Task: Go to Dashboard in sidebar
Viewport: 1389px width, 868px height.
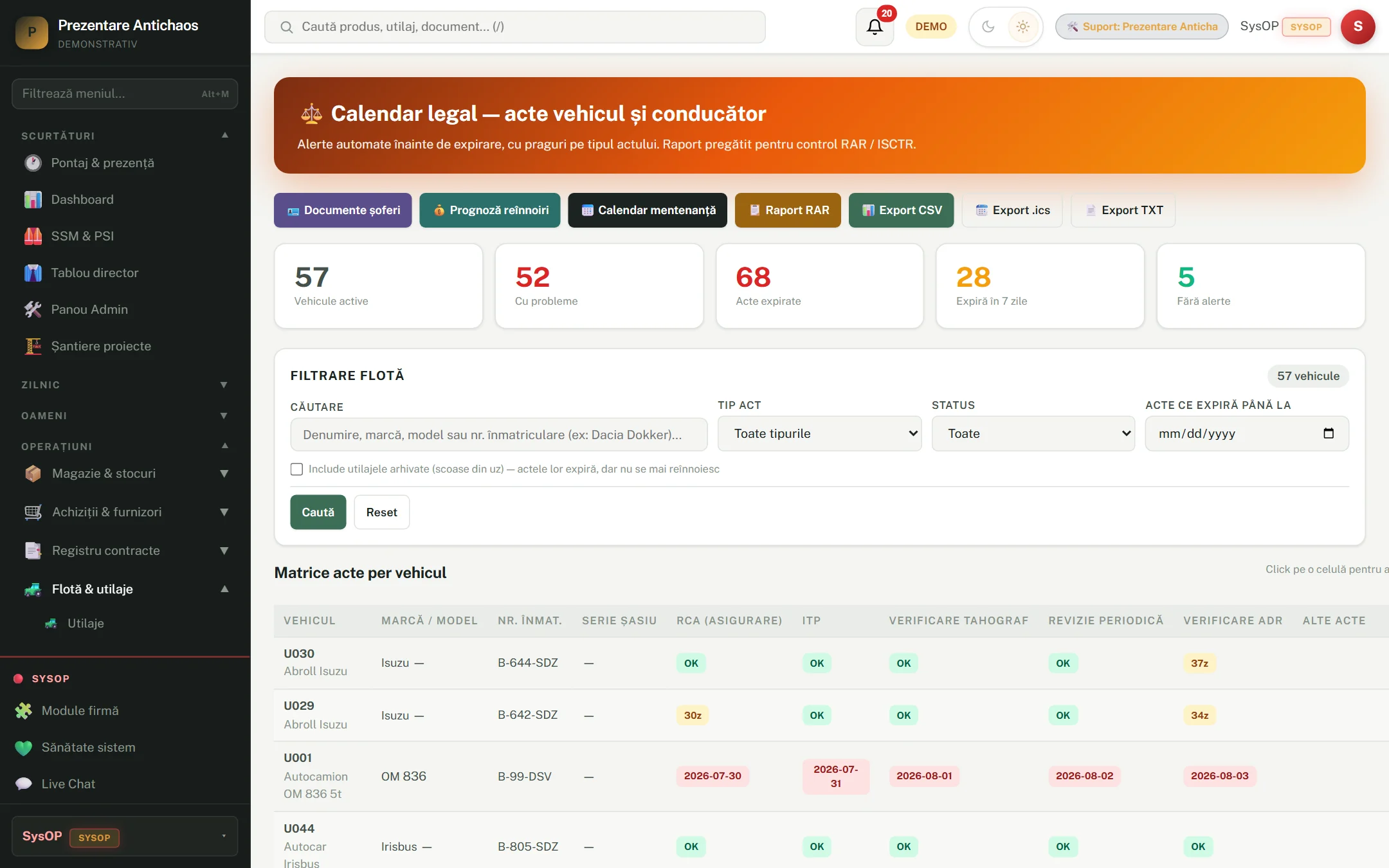Action: tap(125, 200)
